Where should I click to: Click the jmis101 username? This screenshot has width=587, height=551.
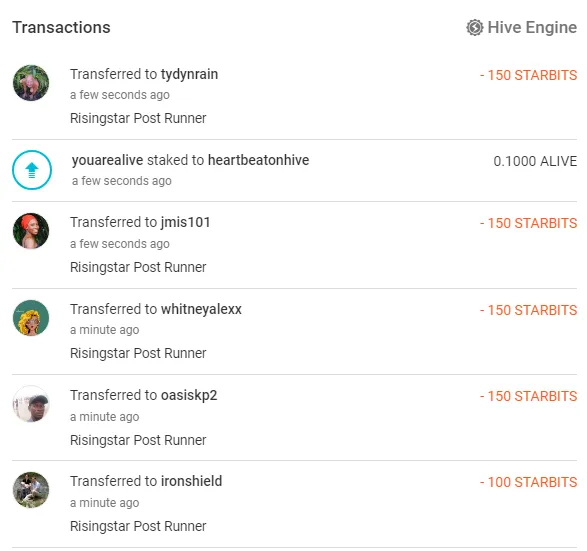click(x=185, y=222)
